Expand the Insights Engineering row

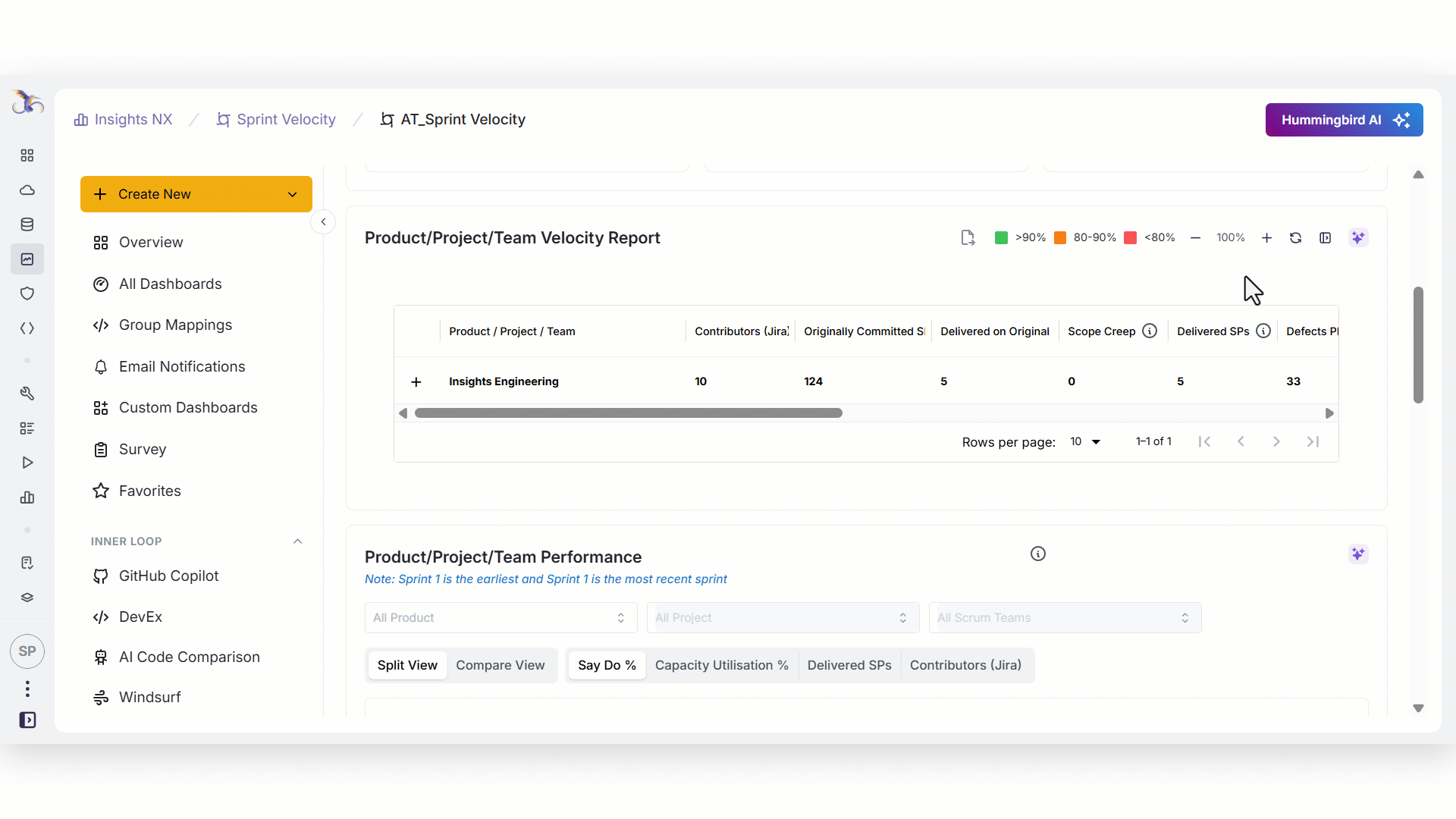pyautogui.click(x=416, y=382)
